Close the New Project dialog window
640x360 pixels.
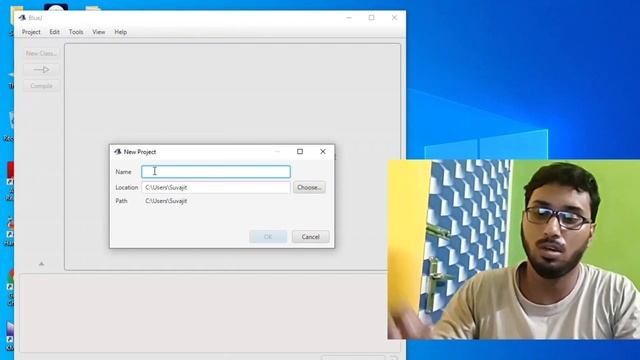click(x=323, y=151)
